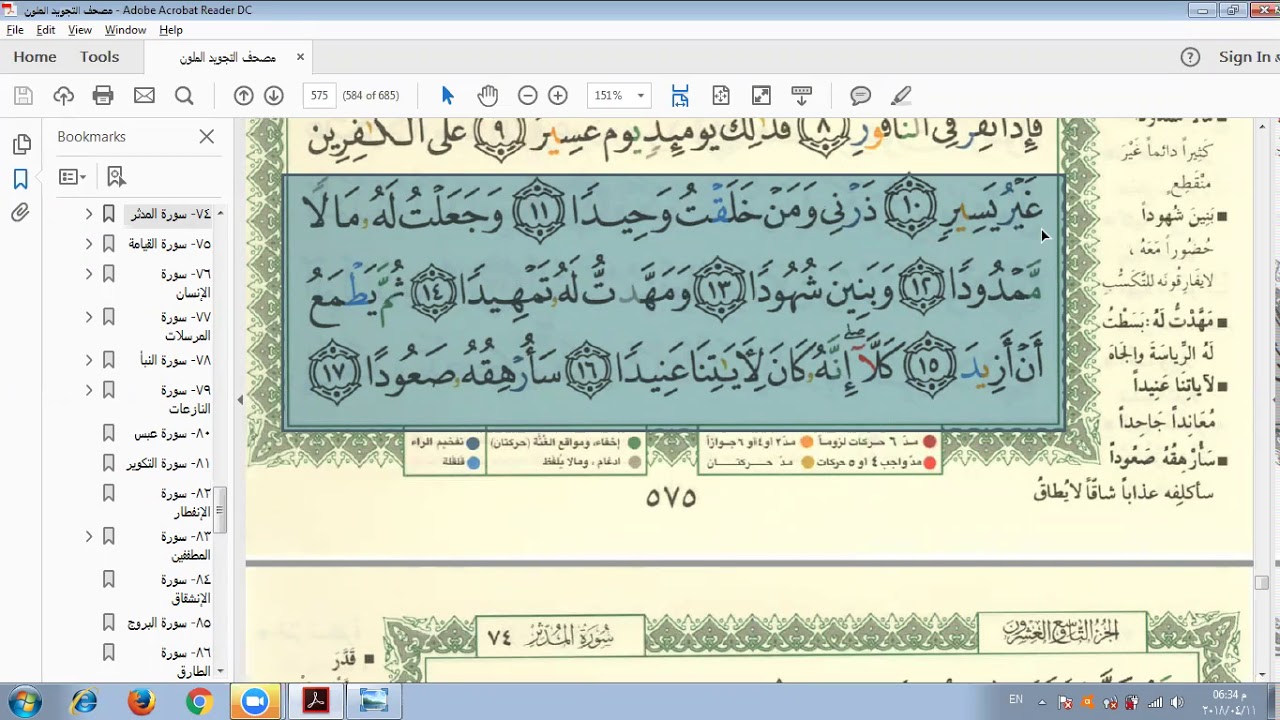
Task: Open the File menu
Action: 15,30
